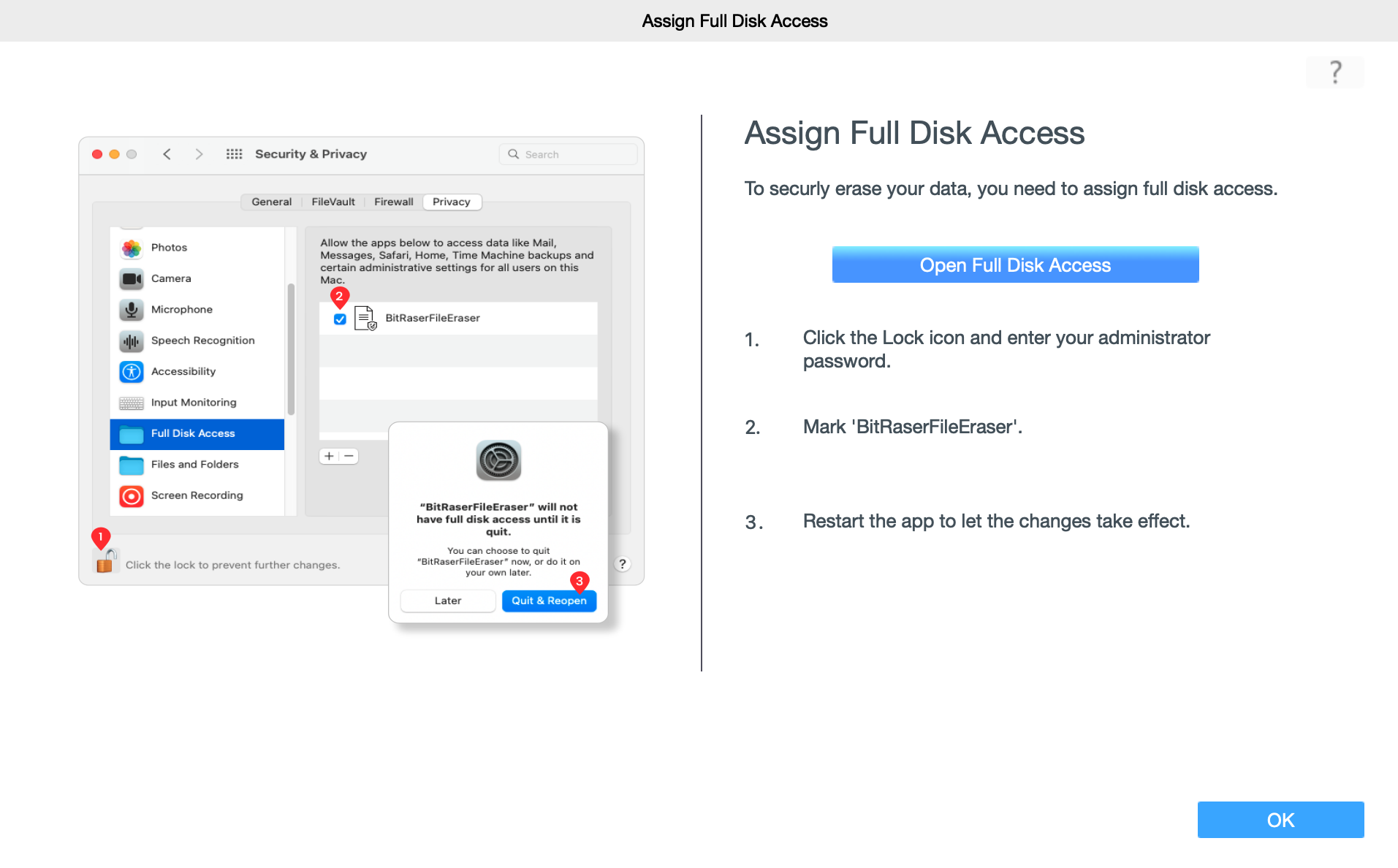Click the Input Monitoring keyboard icon
The width and height of the screenshot is (1398, 868).
tap(132, 403)
